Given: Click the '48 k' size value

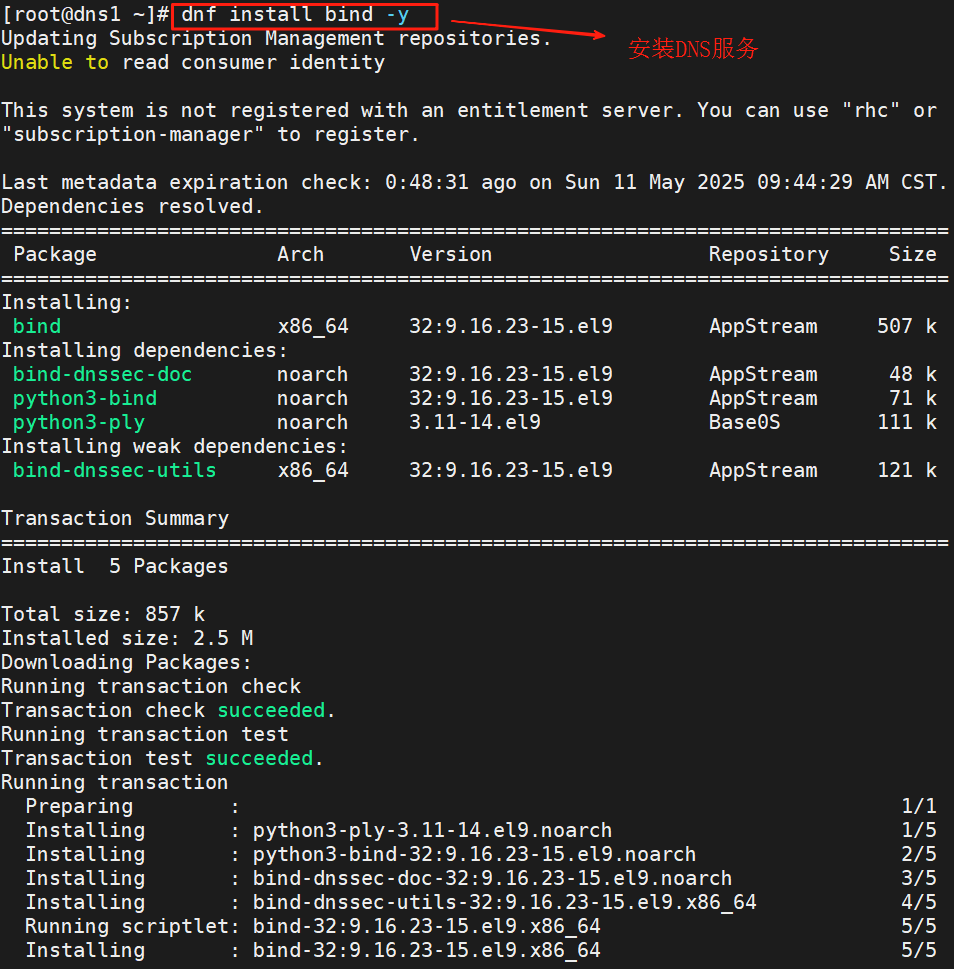Looking at the screenshot, I should pyautogui.click(x=913, y=374).
